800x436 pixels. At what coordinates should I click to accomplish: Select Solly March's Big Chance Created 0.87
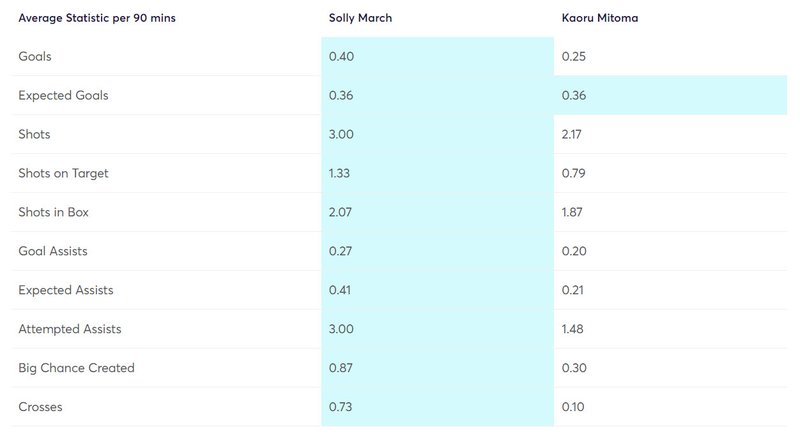click(x=340, y=368)
